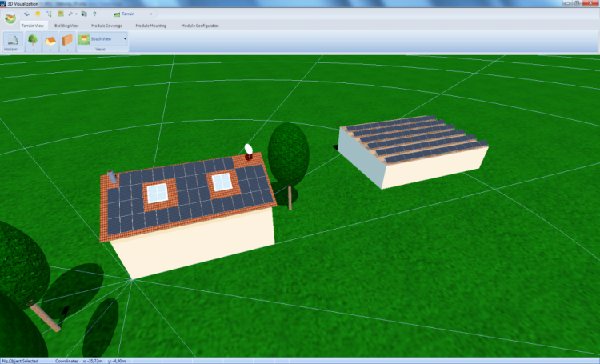The image size is (600, 364).
Task: Switch to the Module Mounting tab
Action: tap(151, 26)
